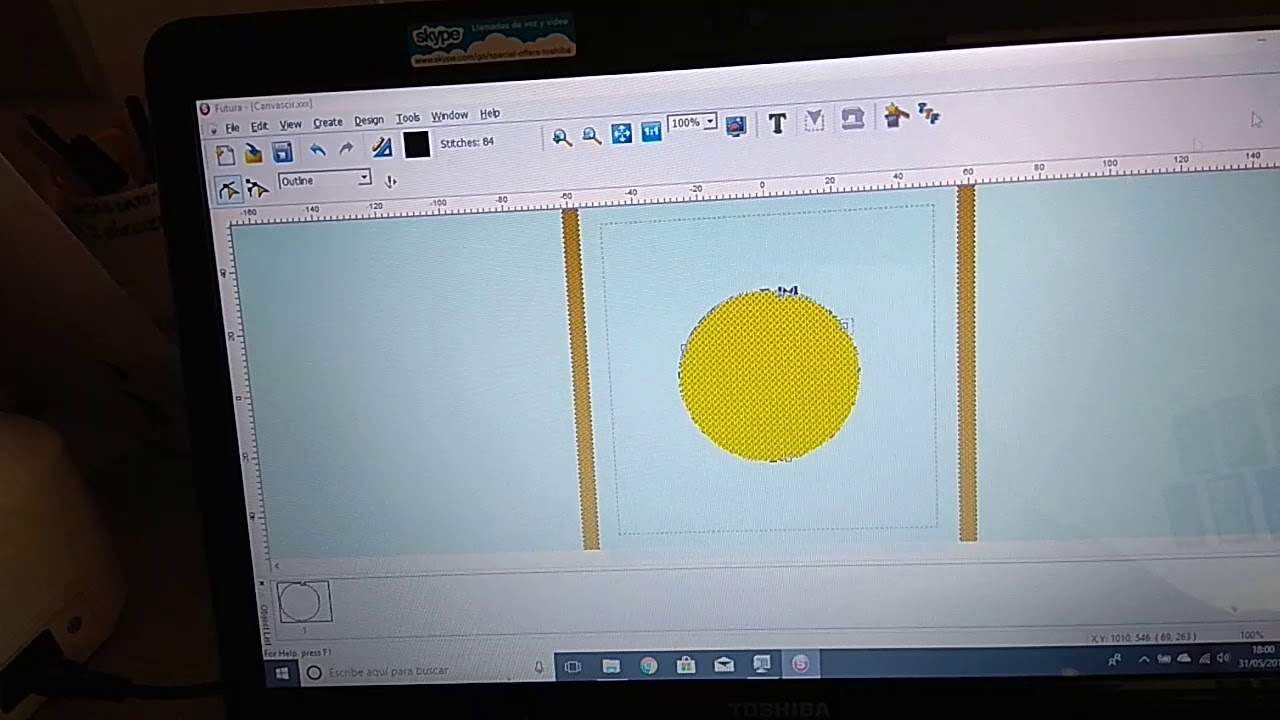1280x720 pixels.
Task: Open the Window menu
Action: point(450,116)
